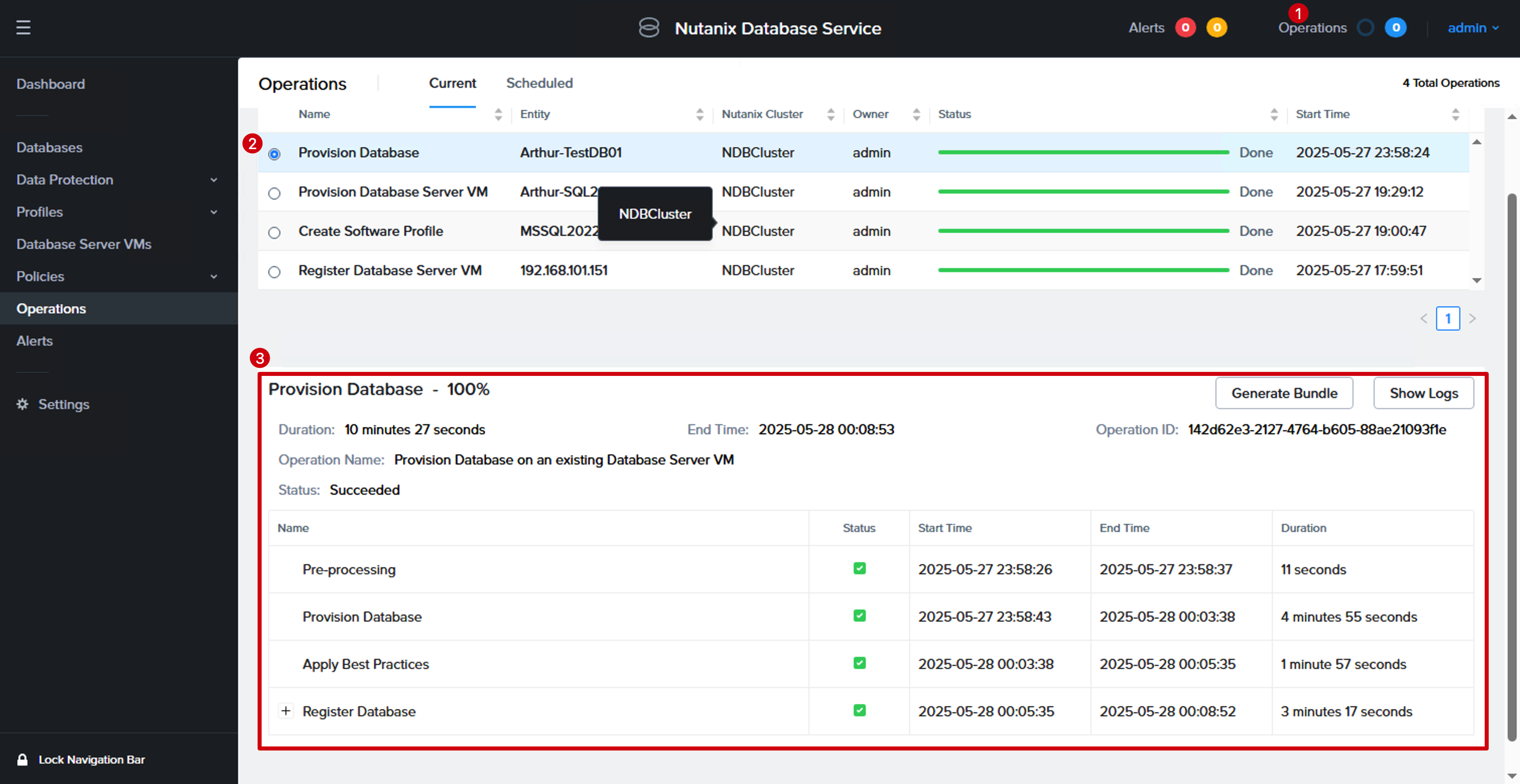
Task: Click the Nutanix Database Service logo icon
Action: pos(649,28)
